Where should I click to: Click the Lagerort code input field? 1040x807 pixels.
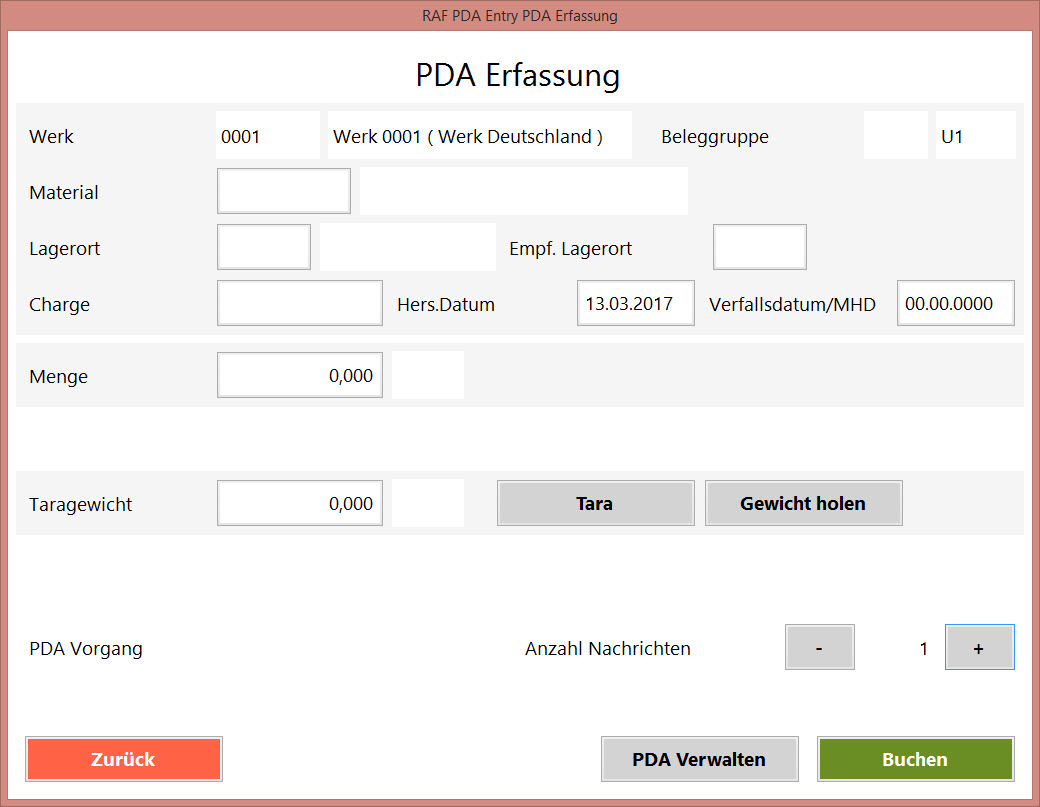pos(264,247)
